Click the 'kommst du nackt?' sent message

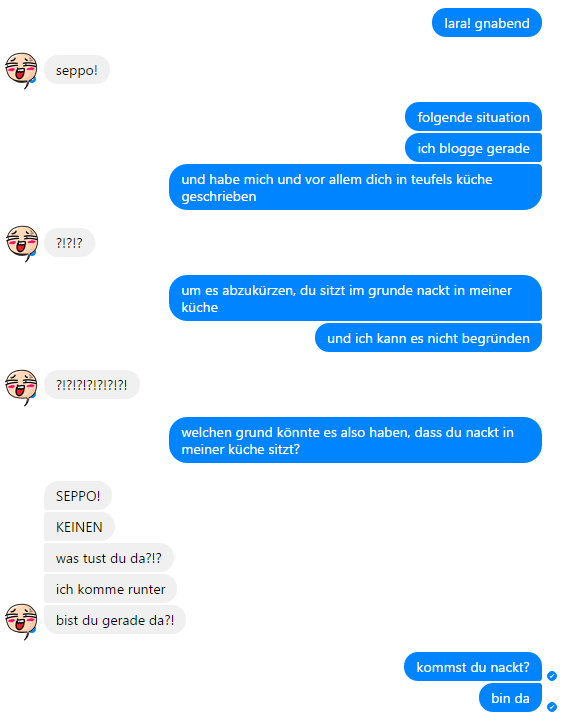473,667
